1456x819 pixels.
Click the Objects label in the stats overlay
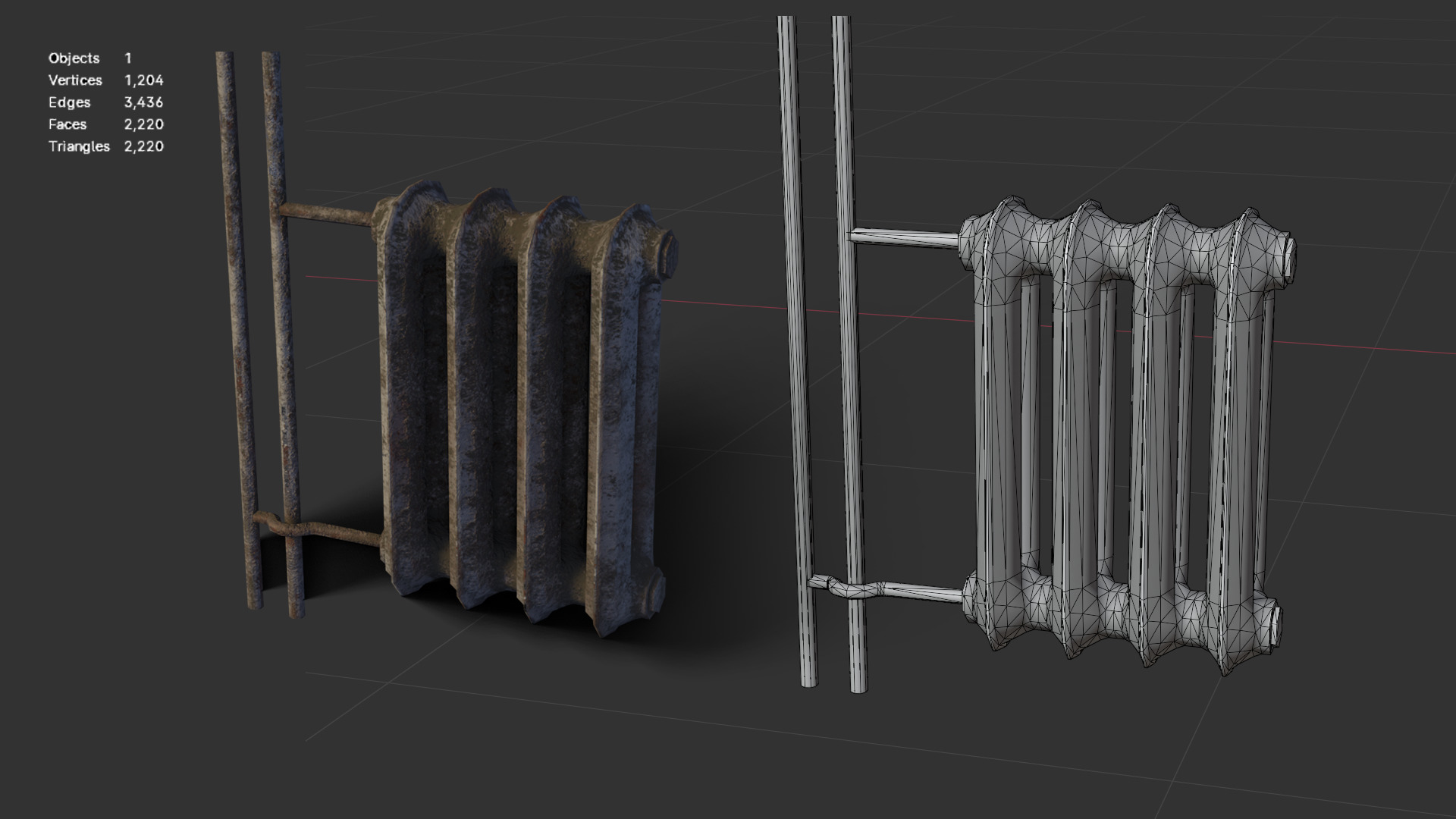(74, 58)
